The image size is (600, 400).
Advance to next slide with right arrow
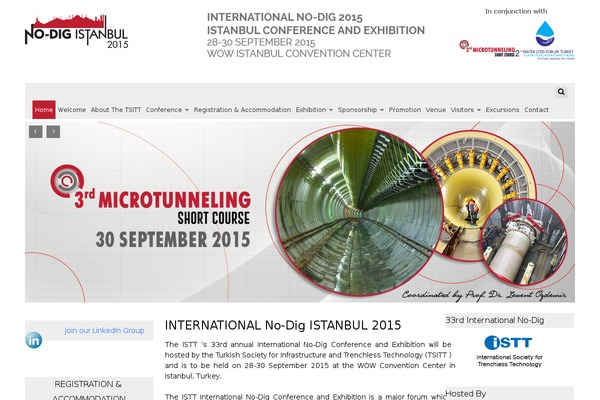pos(53,132)
